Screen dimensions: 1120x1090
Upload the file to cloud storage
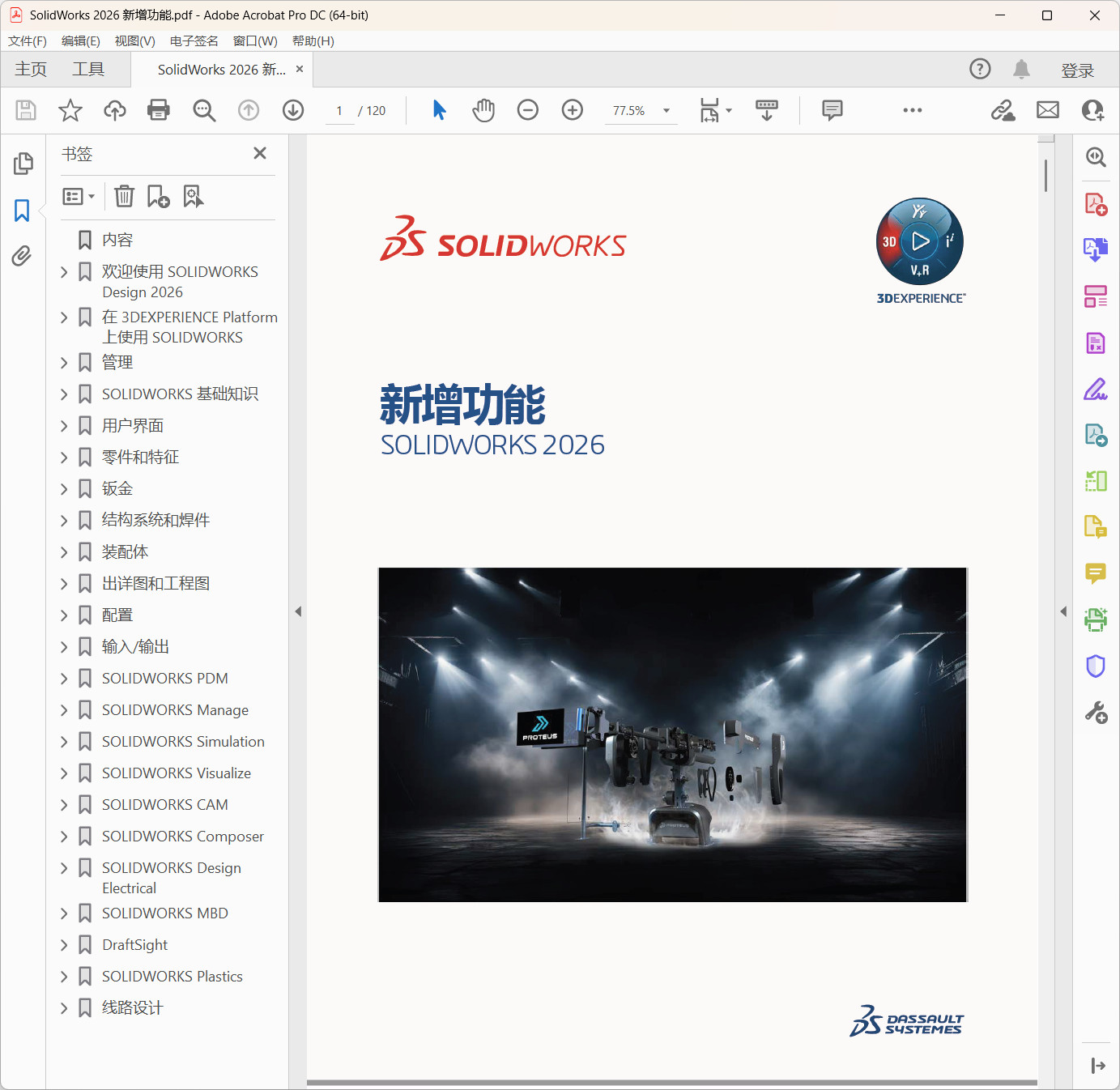115,110
